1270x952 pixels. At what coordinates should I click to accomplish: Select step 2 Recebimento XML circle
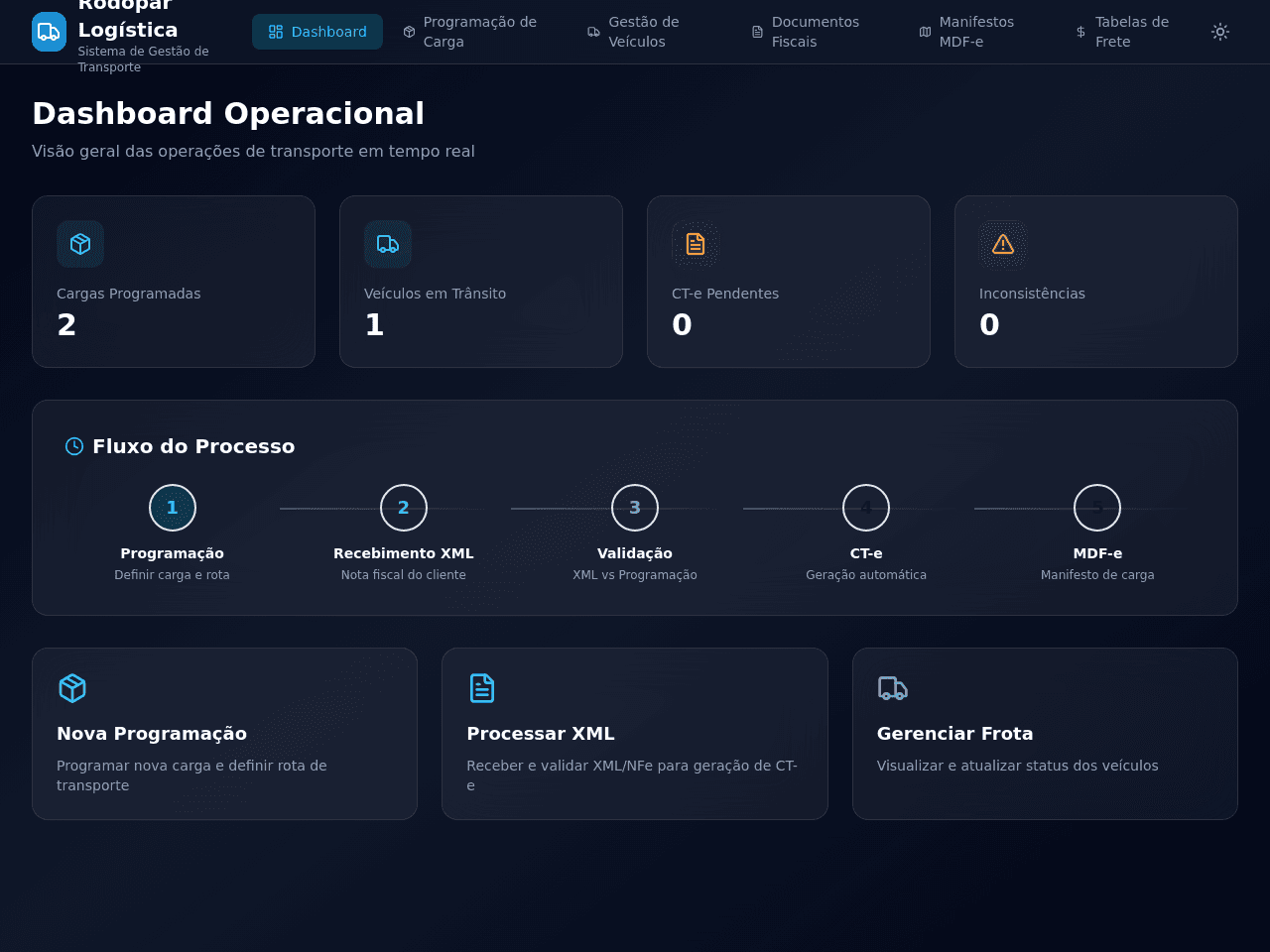(404, 508)
